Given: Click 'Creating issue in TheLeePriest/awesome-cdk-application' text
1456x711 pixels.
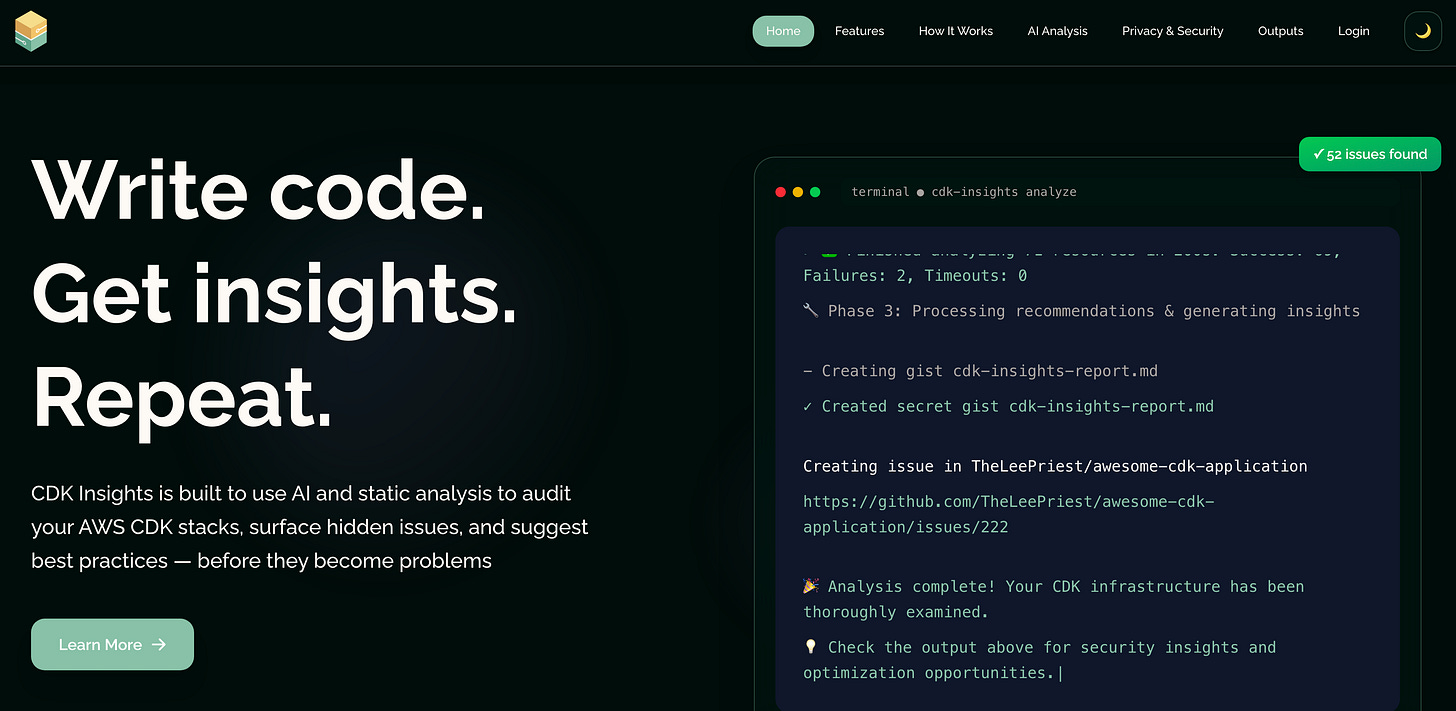Looking at the screenshot, I should [x=1055, y=466].
